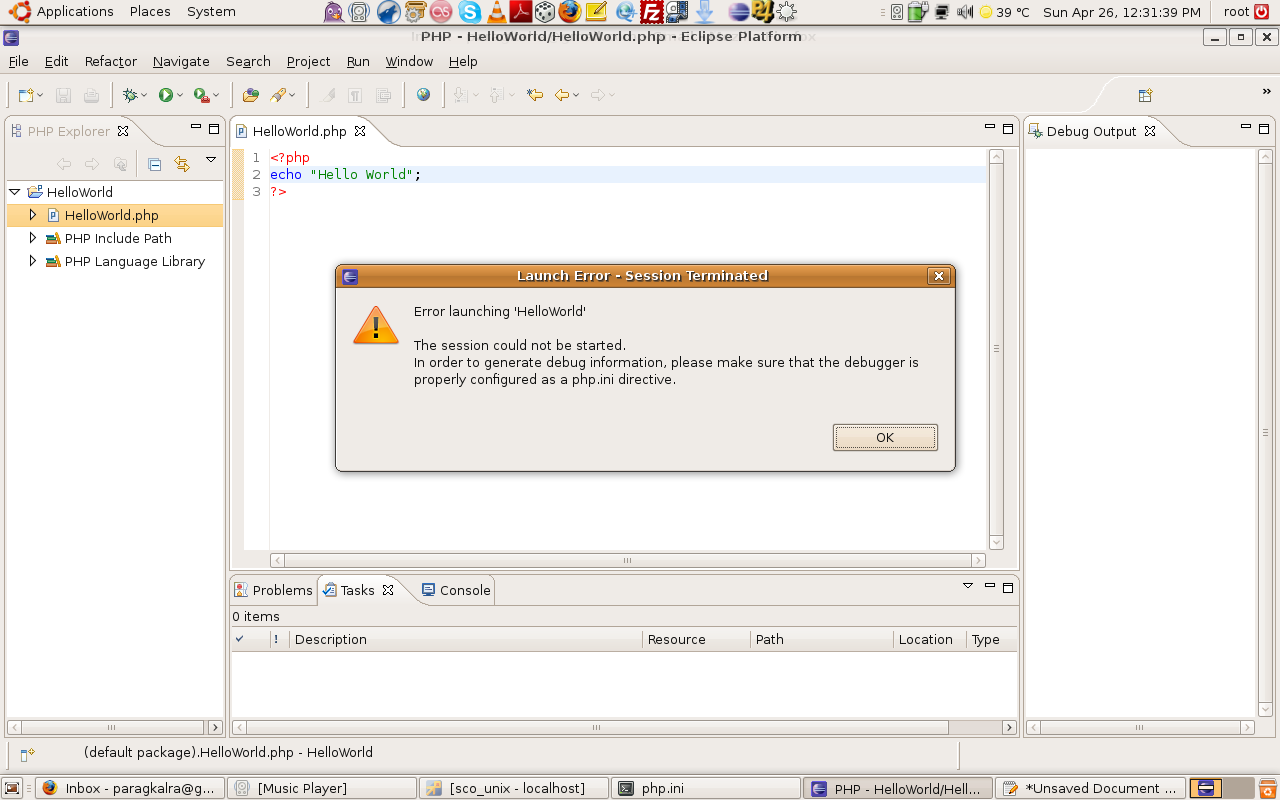Screen dimensions: 1280x800
Task: Switch to the Console tab
Action: click(x=456, y=590)
